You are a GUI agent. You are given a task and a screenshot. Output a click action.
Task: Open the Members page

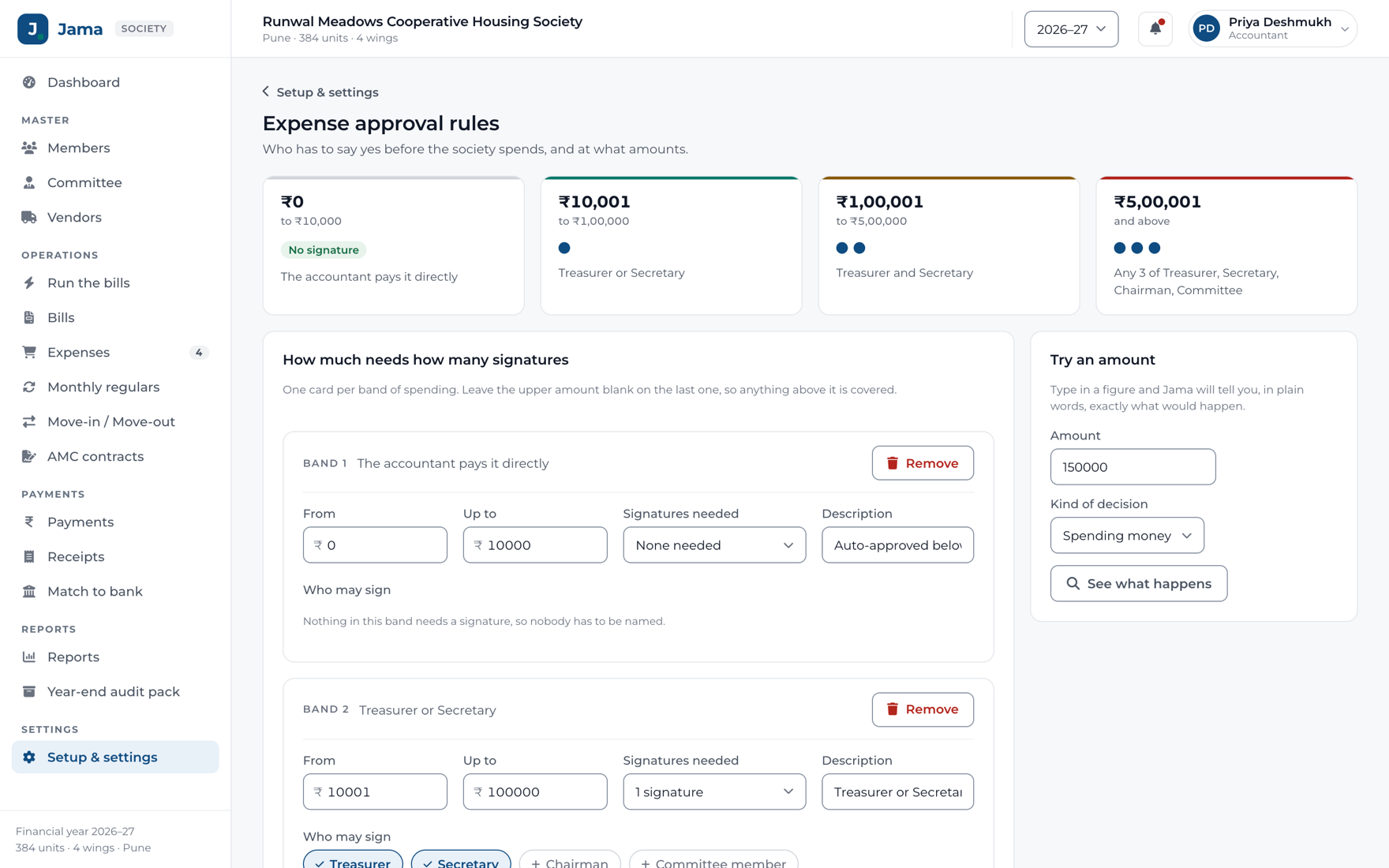(x=115, y=148)
